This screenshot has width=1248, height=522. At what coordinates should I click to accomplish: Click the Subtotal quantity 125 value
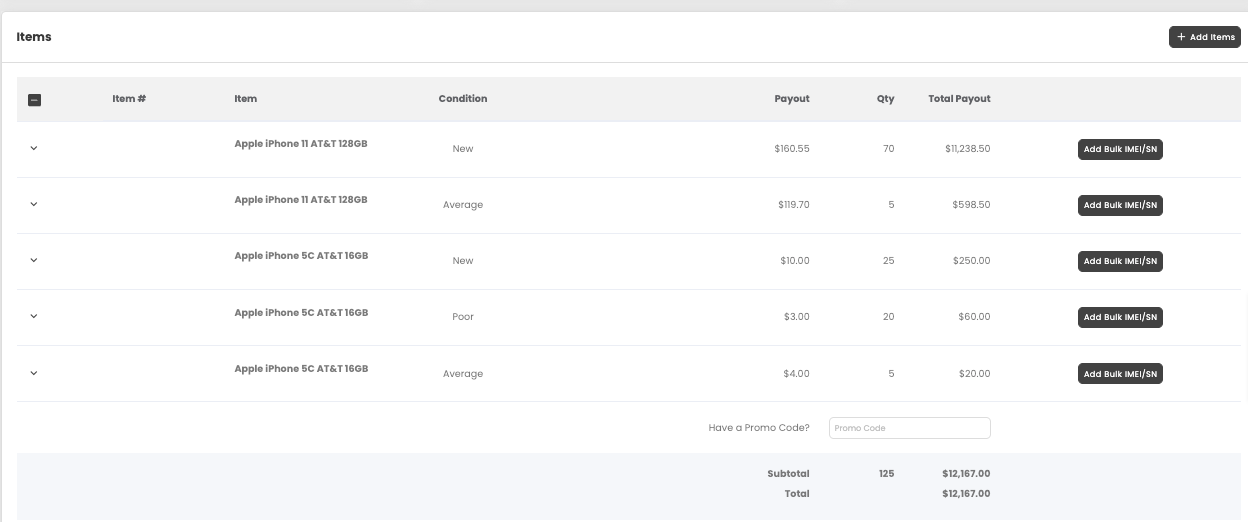(886, 474)
